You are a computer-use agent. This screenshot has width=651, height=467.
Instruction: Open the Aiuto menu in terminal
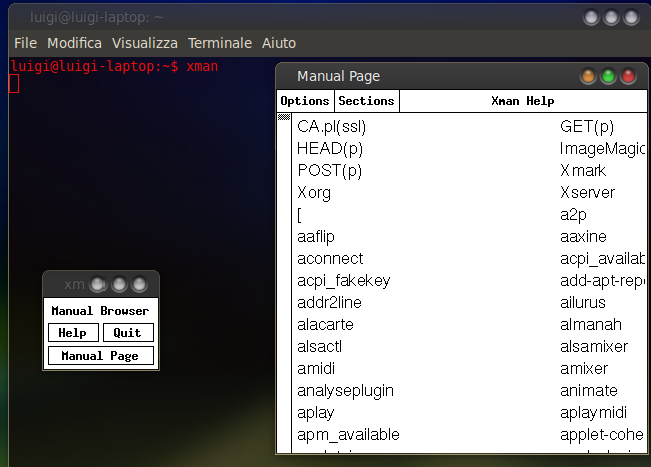279,43
